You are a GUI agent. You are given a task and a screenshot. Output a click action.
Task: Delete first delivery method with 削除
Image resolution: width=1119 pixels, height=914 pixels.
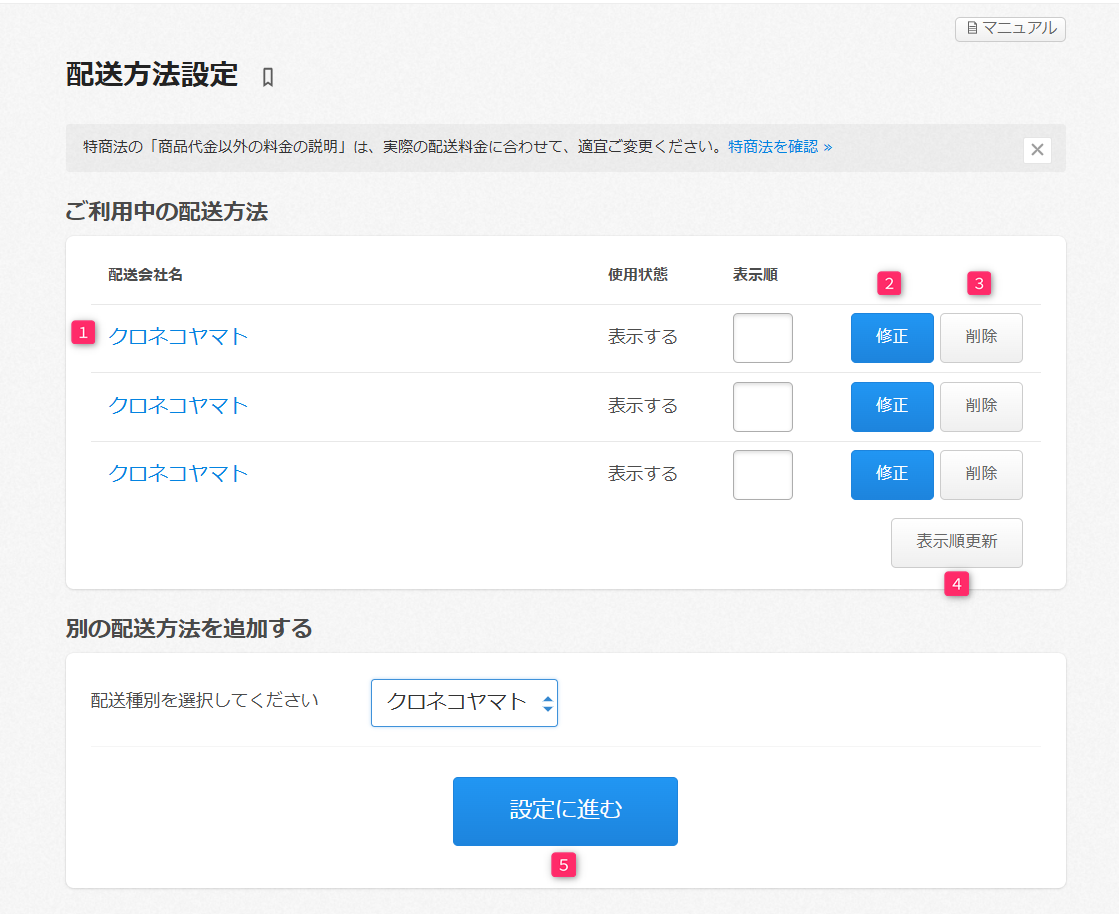coord(980,338)
